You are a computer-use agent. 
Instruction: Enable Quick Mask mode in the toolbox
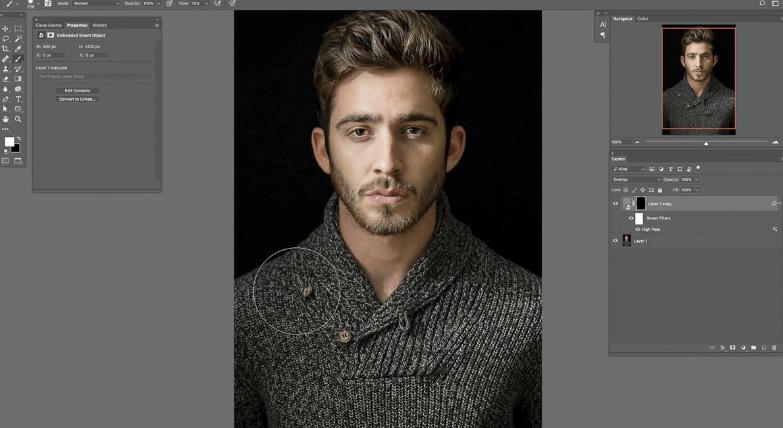pos(5,161)
